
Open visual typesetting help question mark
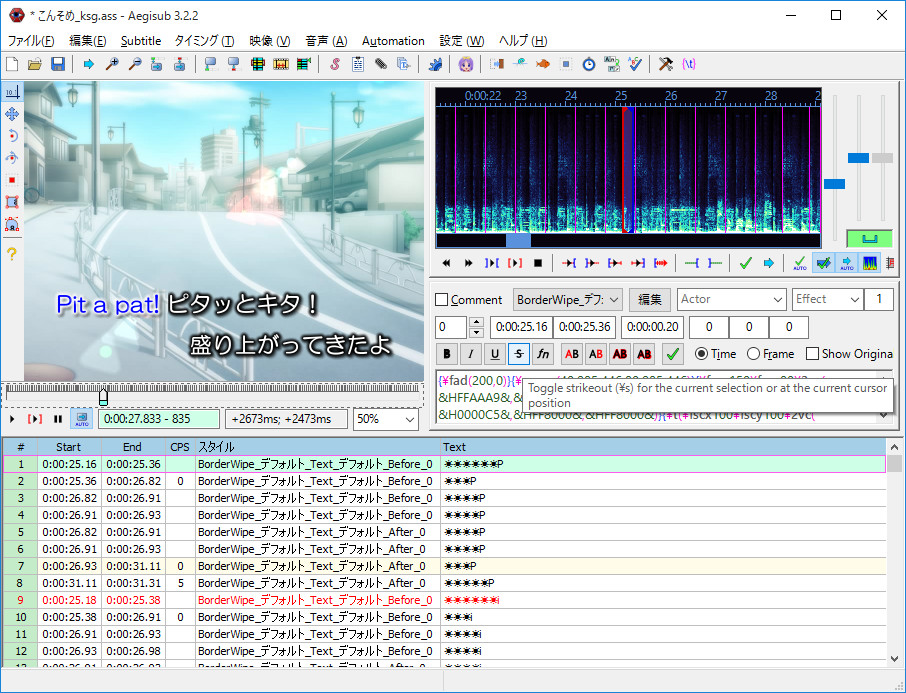click(12, 253)
